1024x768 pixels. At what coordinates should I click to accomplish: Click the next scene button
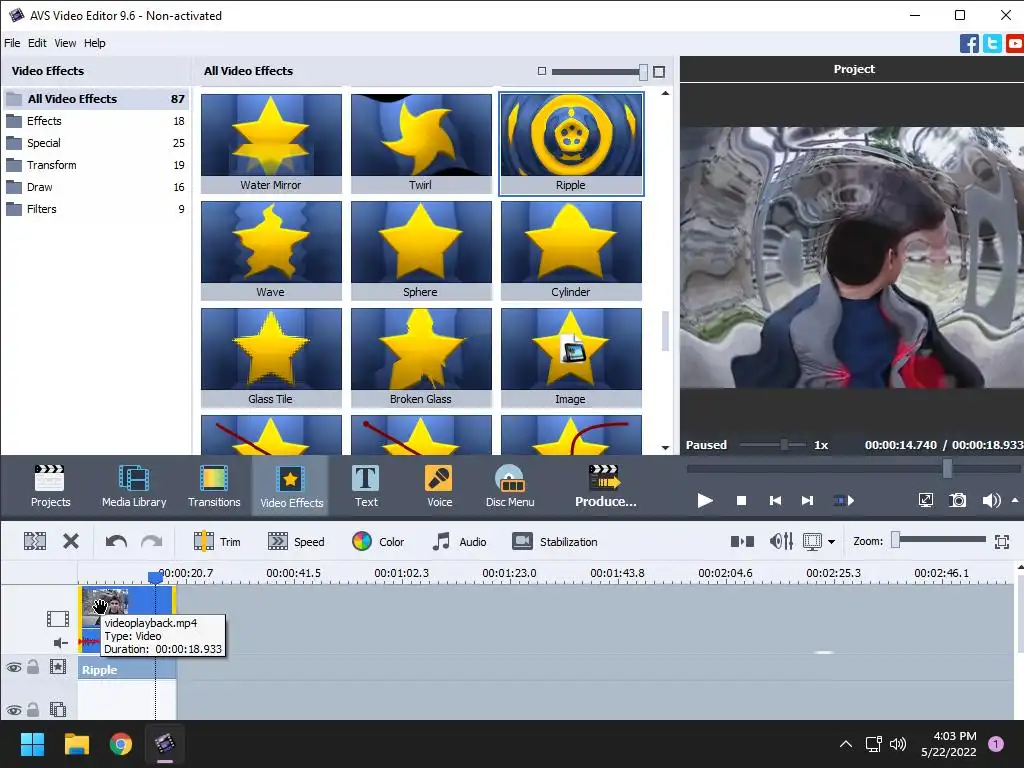click(x=844, y=501)
